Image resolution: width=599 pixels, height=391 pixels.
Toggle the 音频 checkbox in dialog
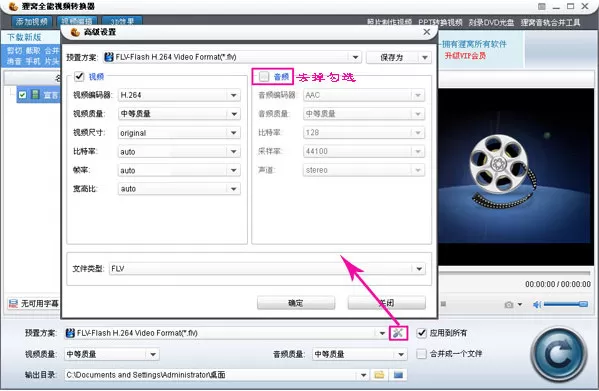click(264, 76)
